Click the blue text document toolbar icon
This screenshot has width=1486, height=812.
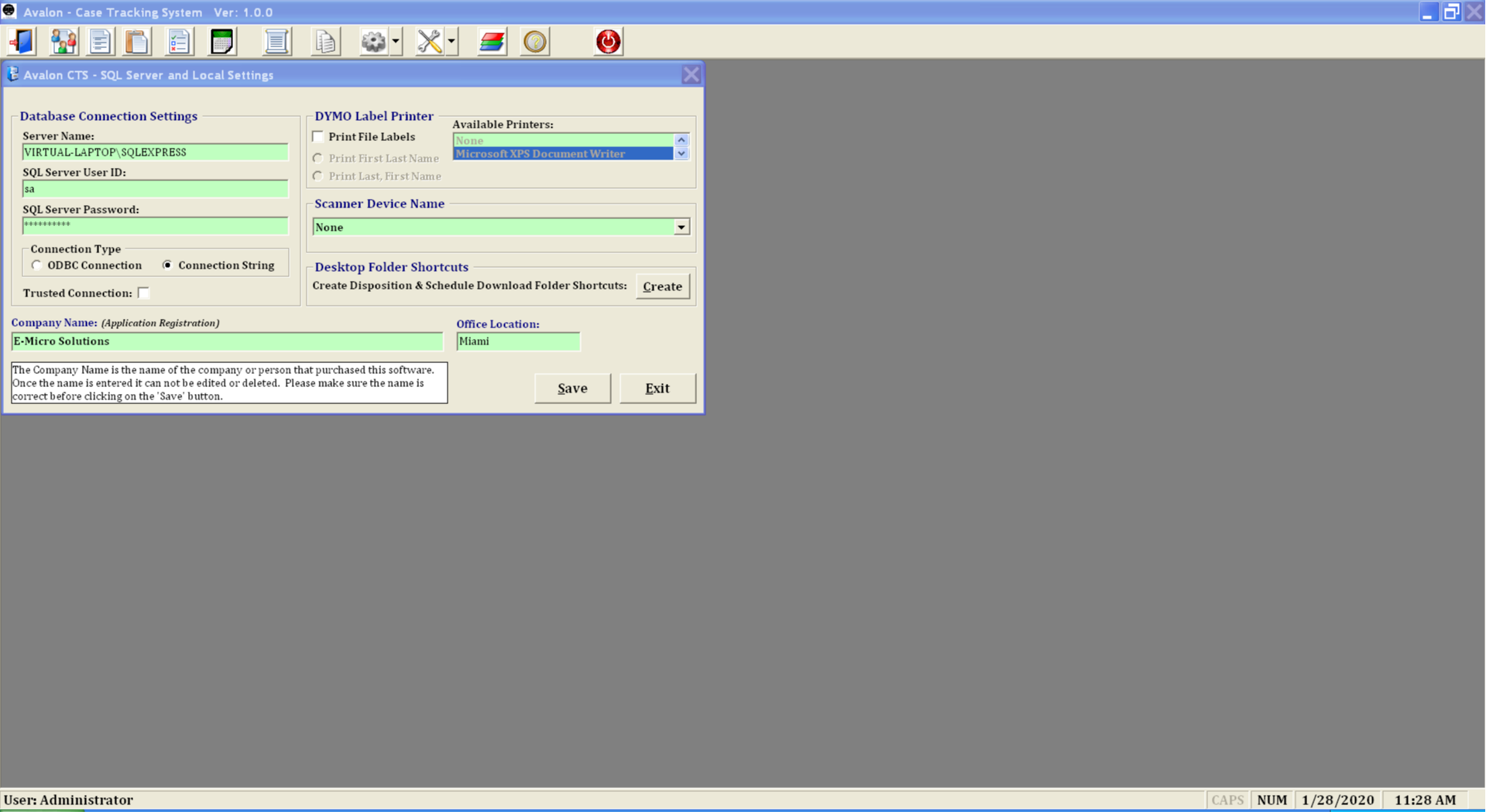click(100, 42)
